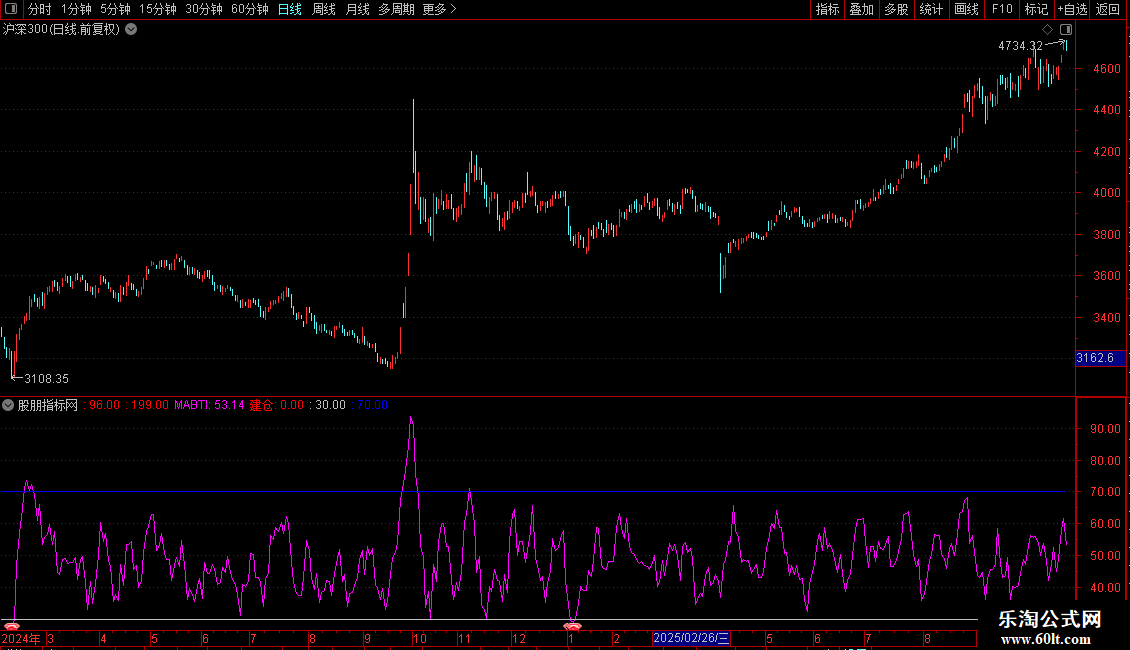Select the 1分钟 period tab

pos(76,9)
